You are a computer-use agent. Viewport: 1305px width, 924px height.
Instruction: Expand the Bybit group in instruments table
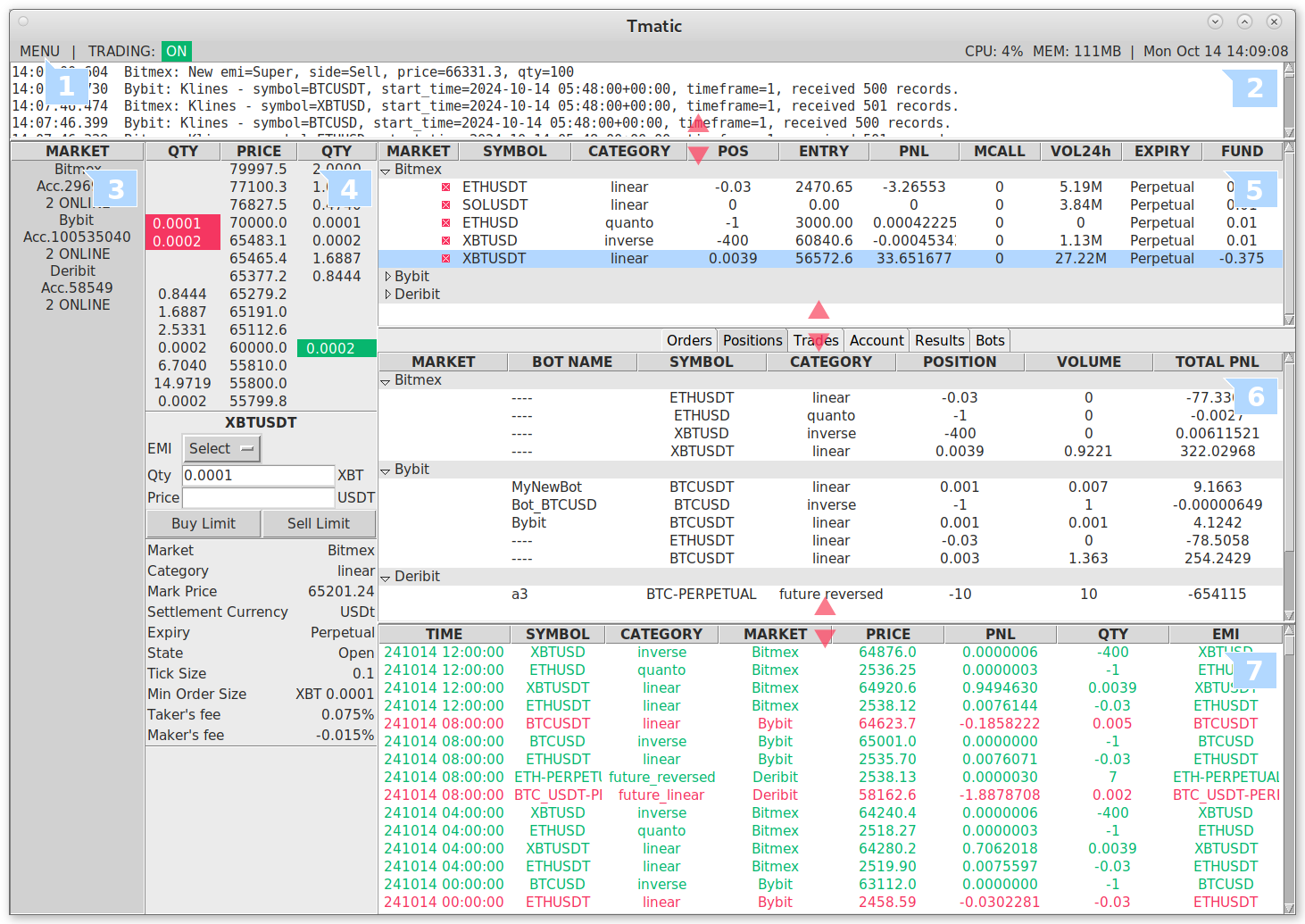(x=387, y=277)
